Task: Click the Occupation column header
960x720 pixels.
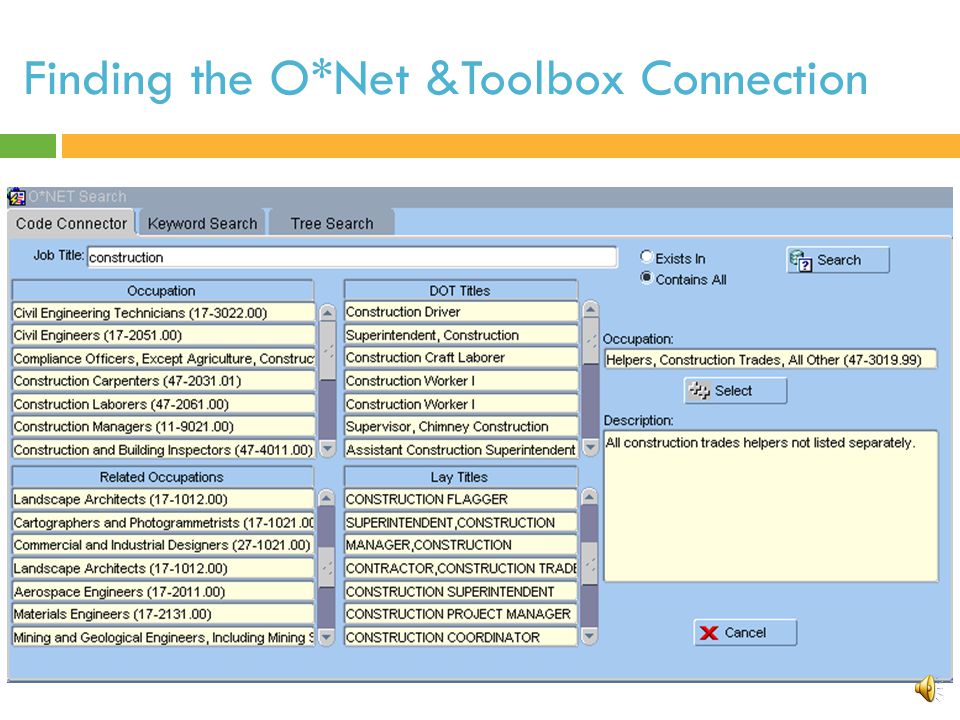Action: (x=162, y=290)
